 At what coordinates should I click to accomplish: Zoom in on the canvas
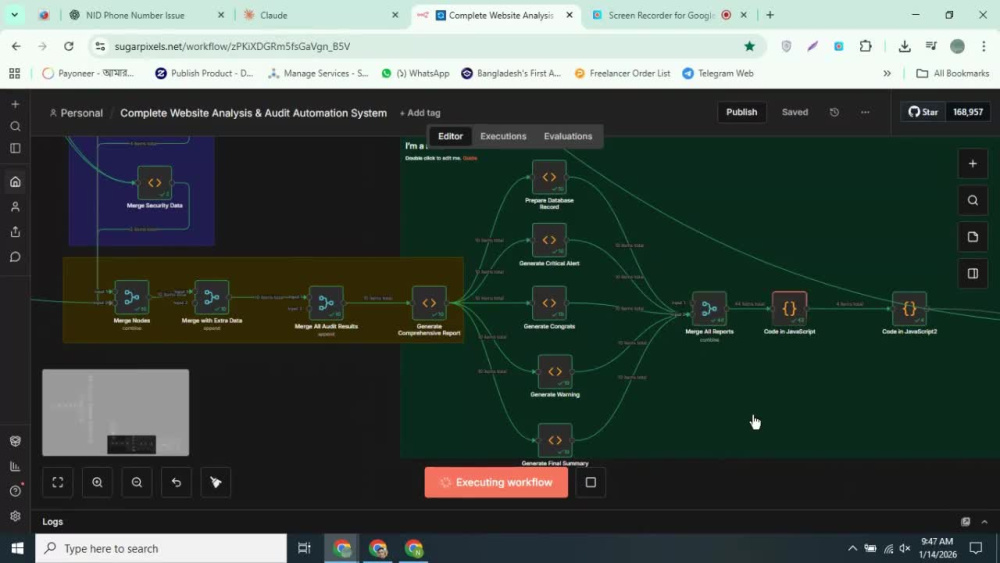[97, 483]
